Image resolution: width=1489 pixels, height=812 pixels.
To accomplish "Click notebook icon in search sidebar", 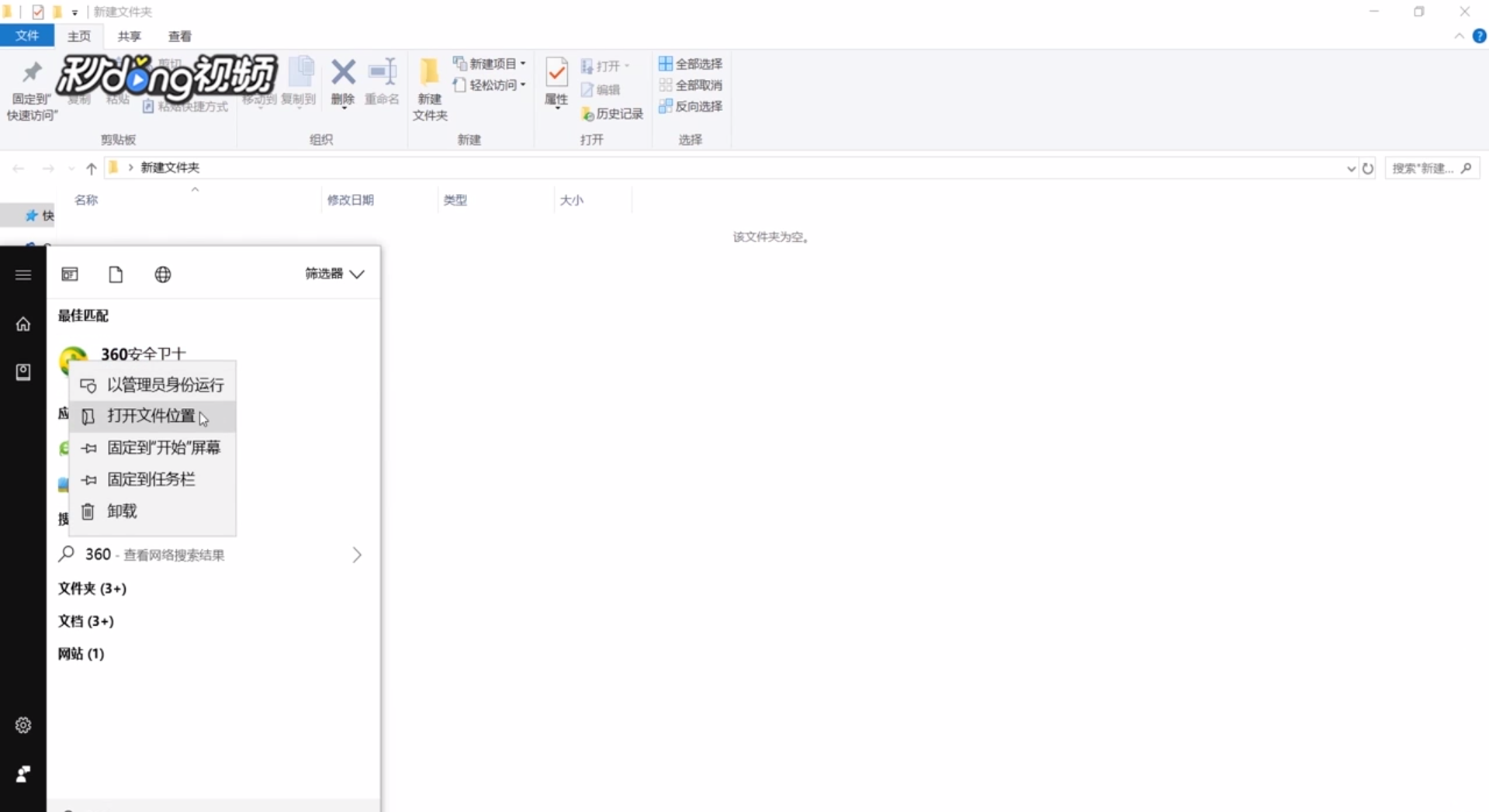I will 23,372.
